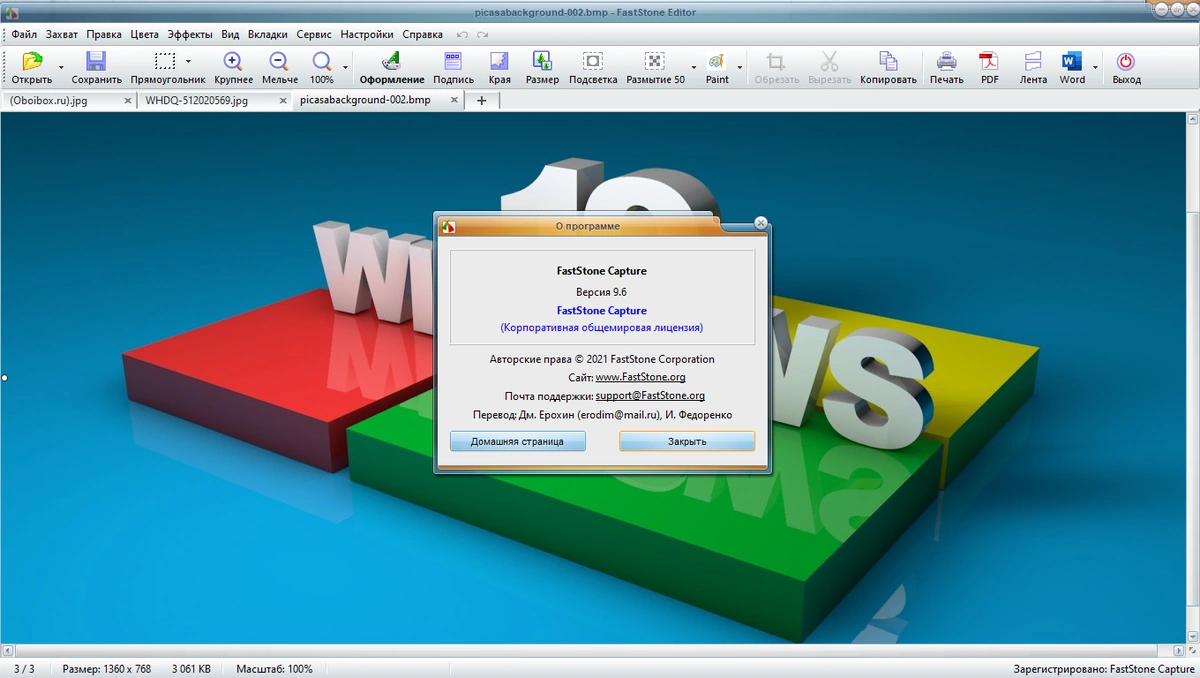Expand the dropdown arrow next to Открыть
Screen dimensions: 1200x678
[x=61, y=68]
